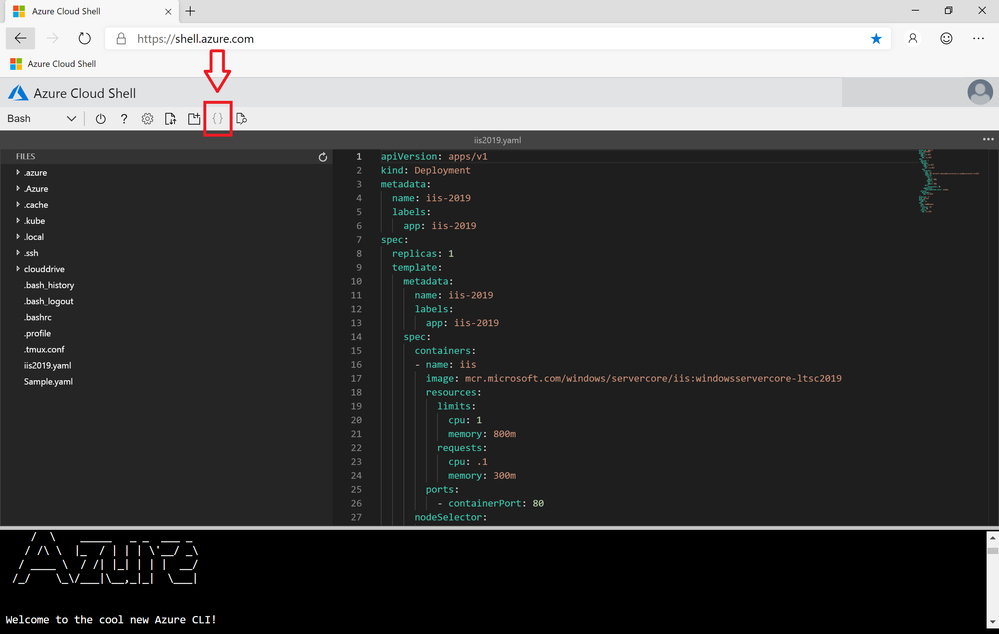Expand the .cache folder
The height and width of the screenshot is (634, 999).
click(18, 205)
